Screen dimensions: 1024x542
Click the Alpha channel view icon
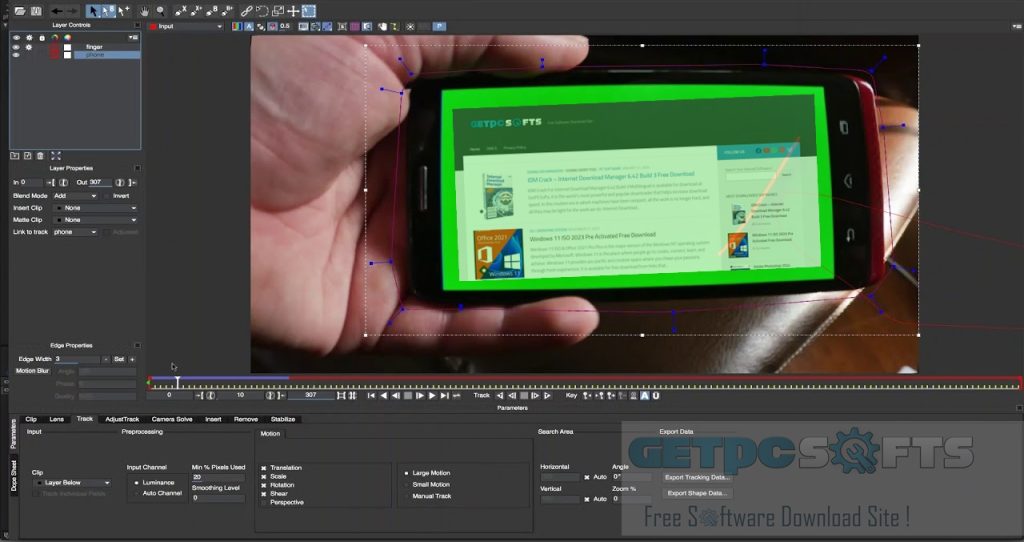249,27
